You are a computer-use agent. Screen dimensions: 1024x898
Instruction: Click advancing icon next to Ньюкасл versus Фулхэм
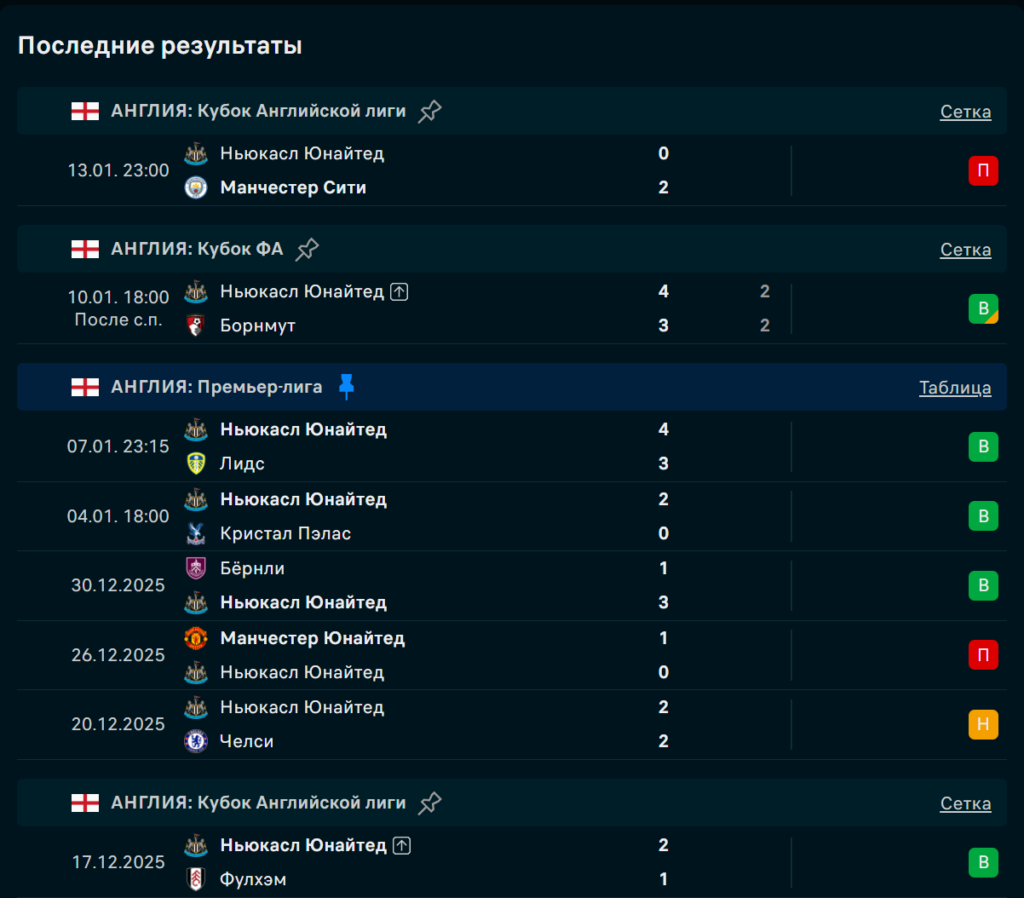(x=401, y=845)
